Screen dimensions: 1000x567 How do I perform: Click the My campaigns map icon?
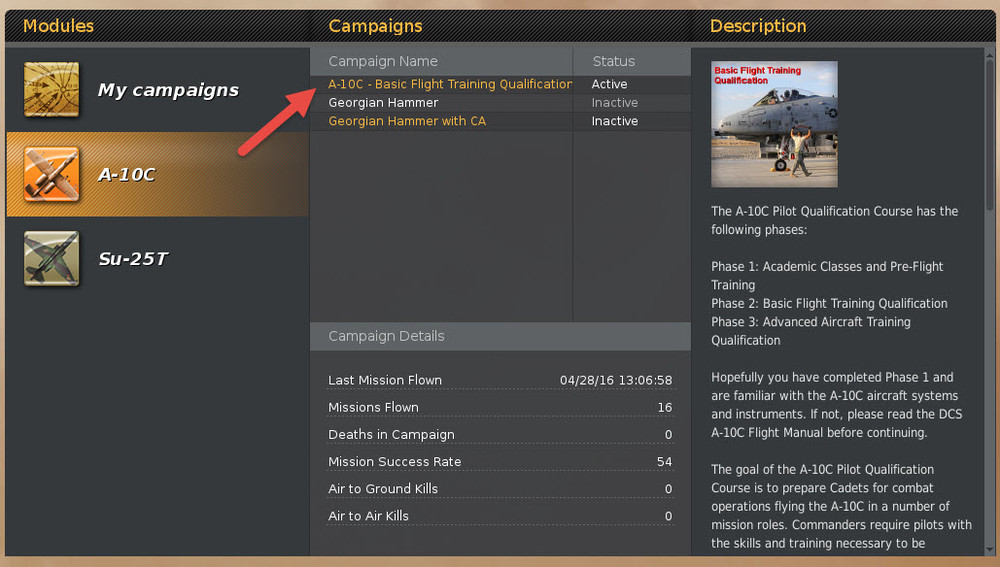51,89
